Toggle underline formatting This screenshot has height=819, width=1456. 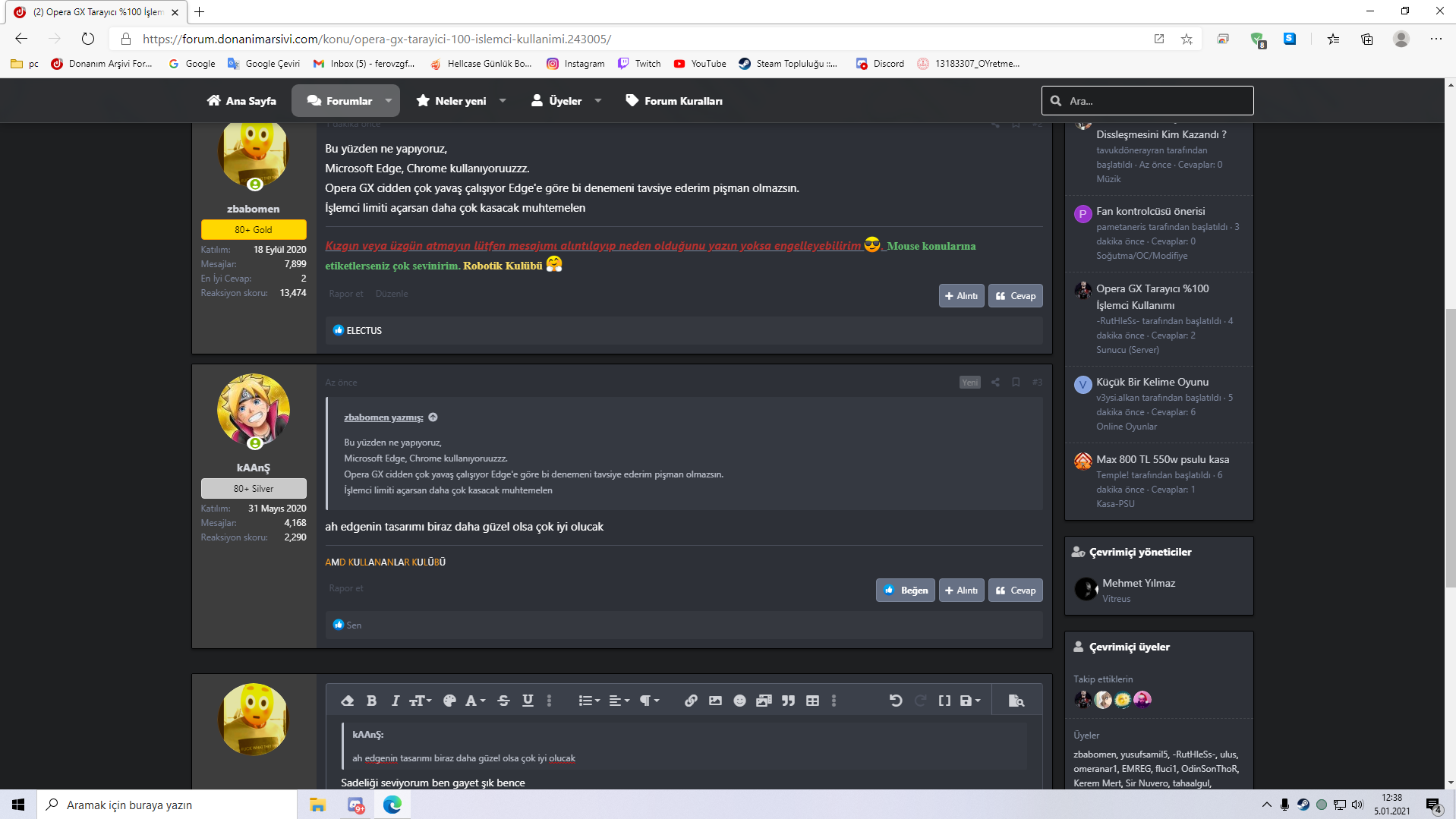[528, 701]
